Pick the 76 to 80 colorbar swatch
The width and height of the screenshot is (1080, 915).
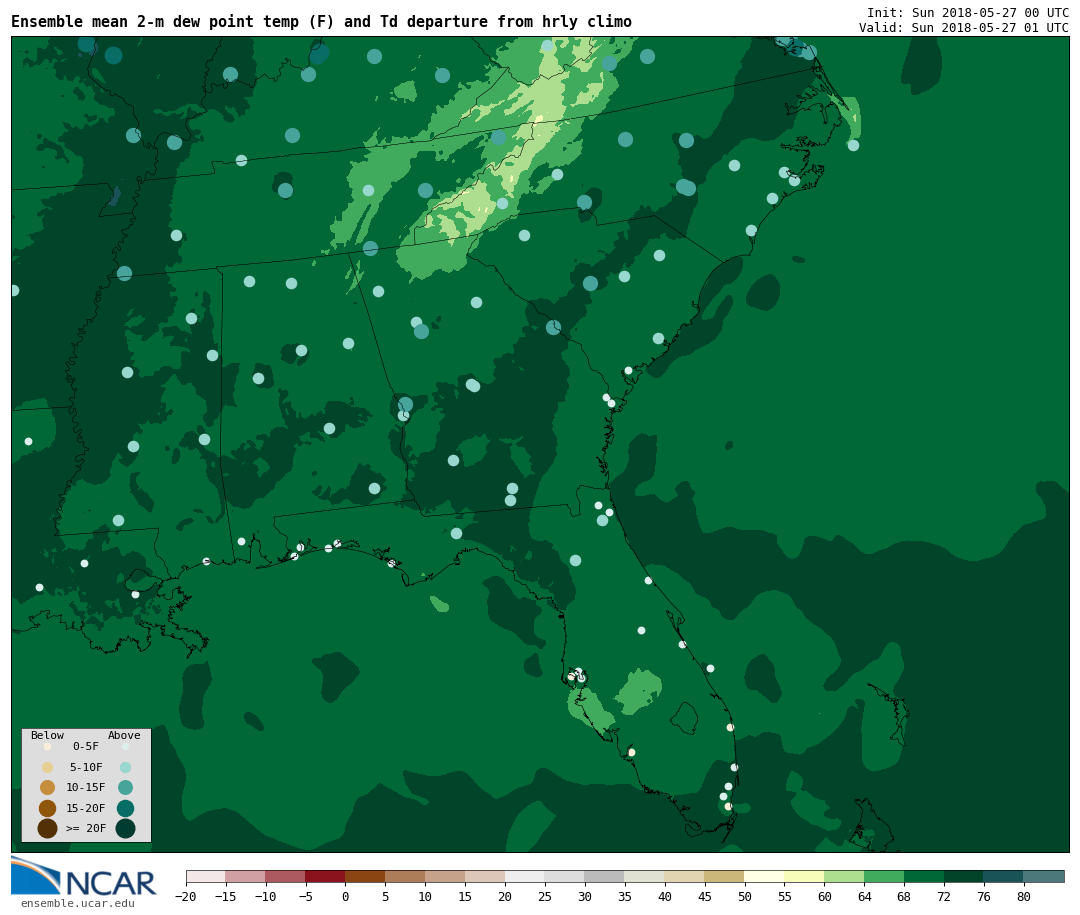click(x=1004, y=877)
